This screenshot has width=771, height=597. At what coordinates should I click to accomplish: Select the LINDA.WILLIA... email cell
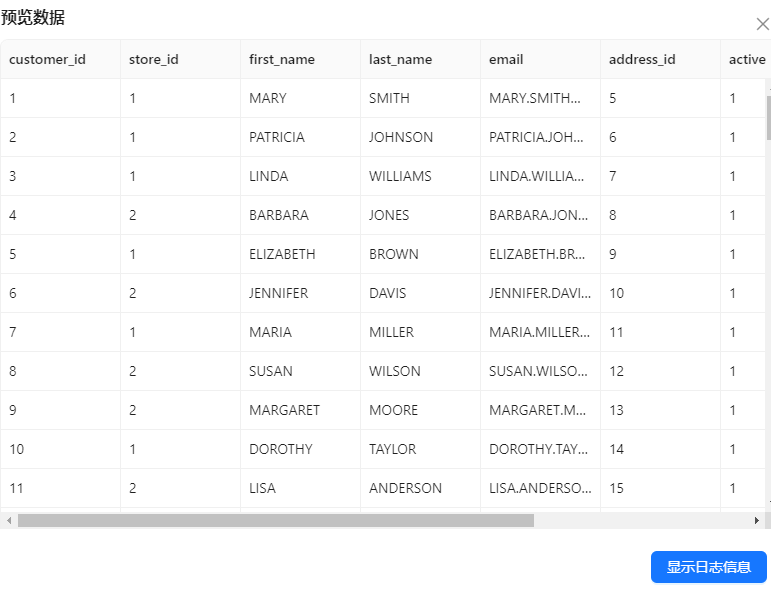click(x=537, y=176)
